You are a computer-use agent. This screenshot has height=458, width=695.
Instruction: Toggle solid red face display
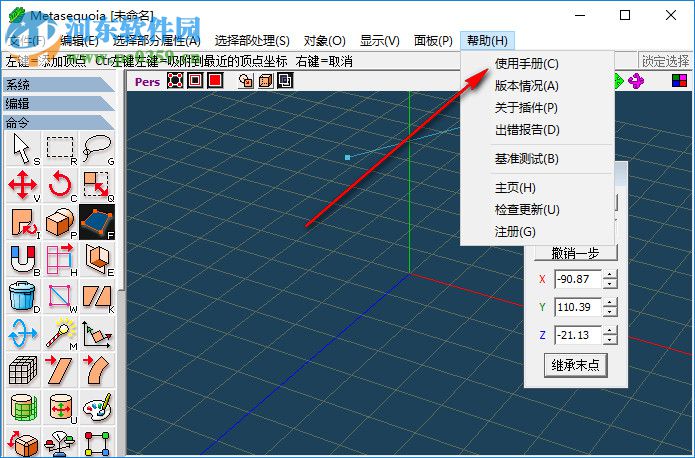pos(215,80)
